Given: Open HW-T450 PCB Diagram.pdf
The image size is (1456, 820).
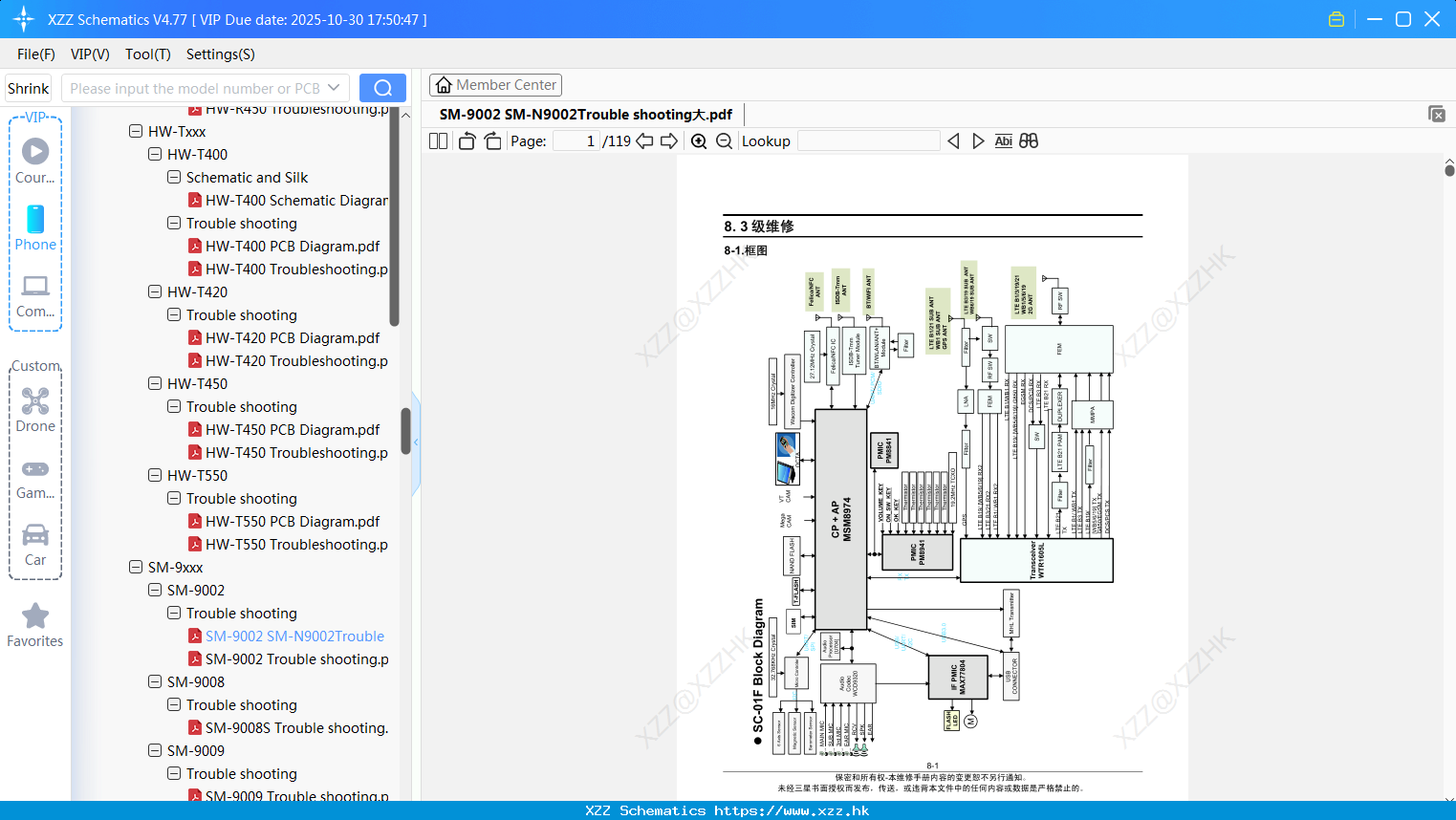Looking at the screenshot, I should click(x=284, y=429).
